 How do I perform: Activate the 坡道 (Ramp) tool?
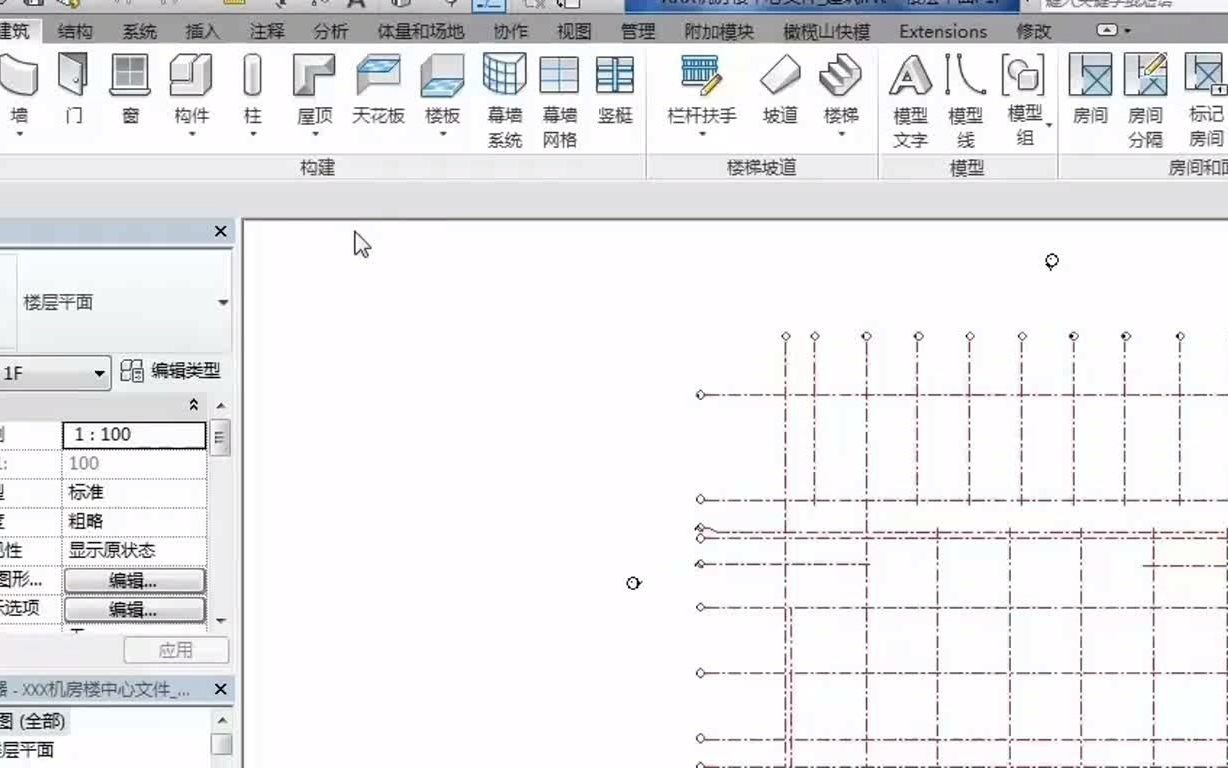pos(779,90)
